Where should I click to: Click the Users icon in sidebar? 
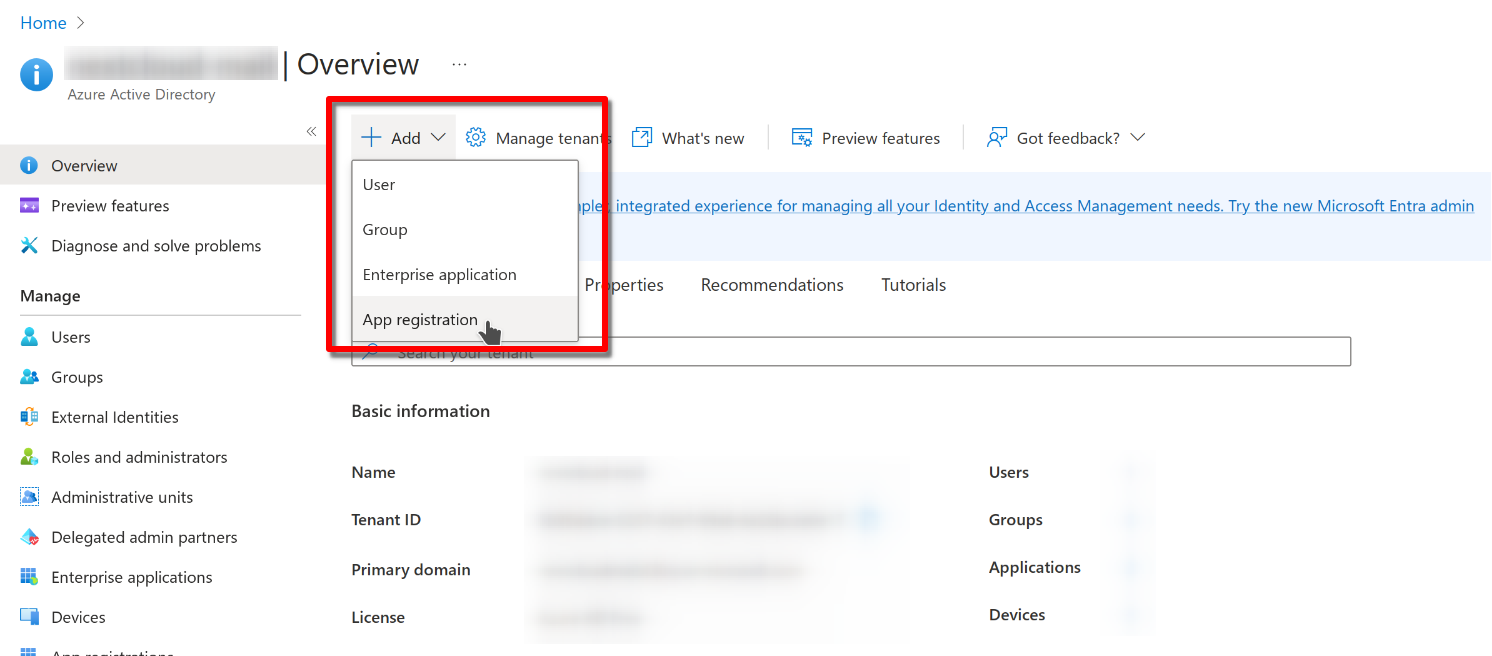[x=30, y=337]
